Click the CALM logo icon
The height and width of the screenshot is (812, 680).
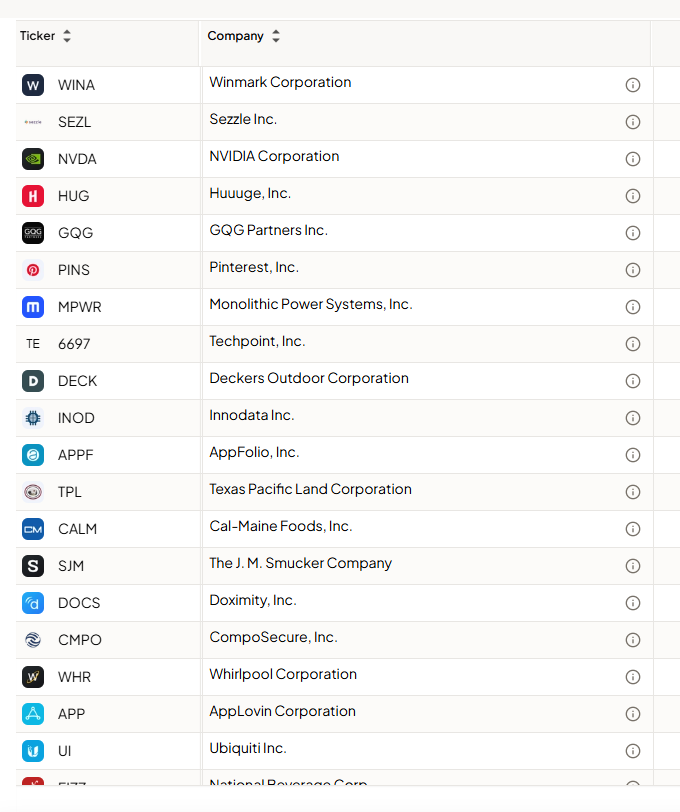pos(33,529)
